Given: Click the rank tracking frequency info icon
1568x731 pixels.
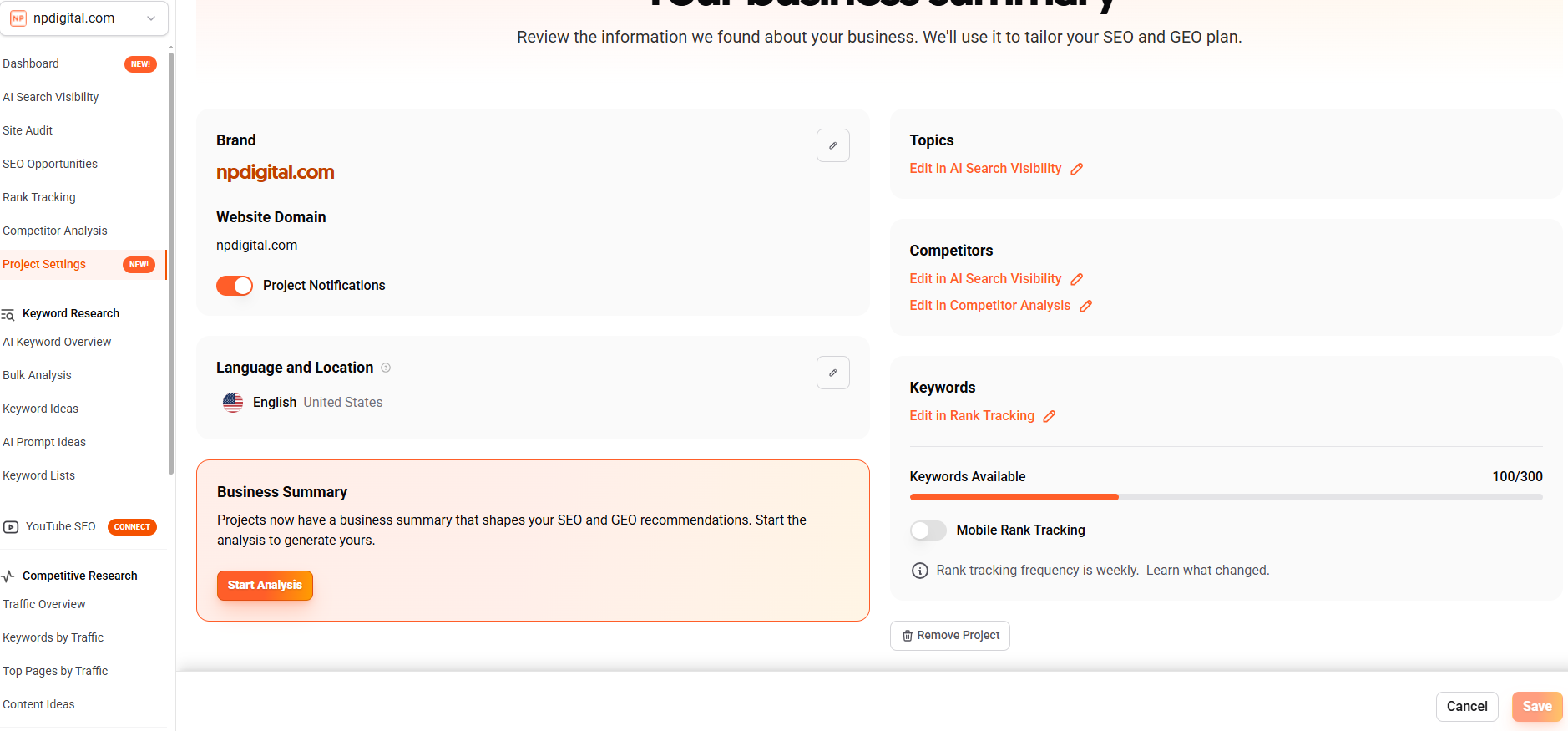Looking at the screenshot, I should click(x=919, y=571).
